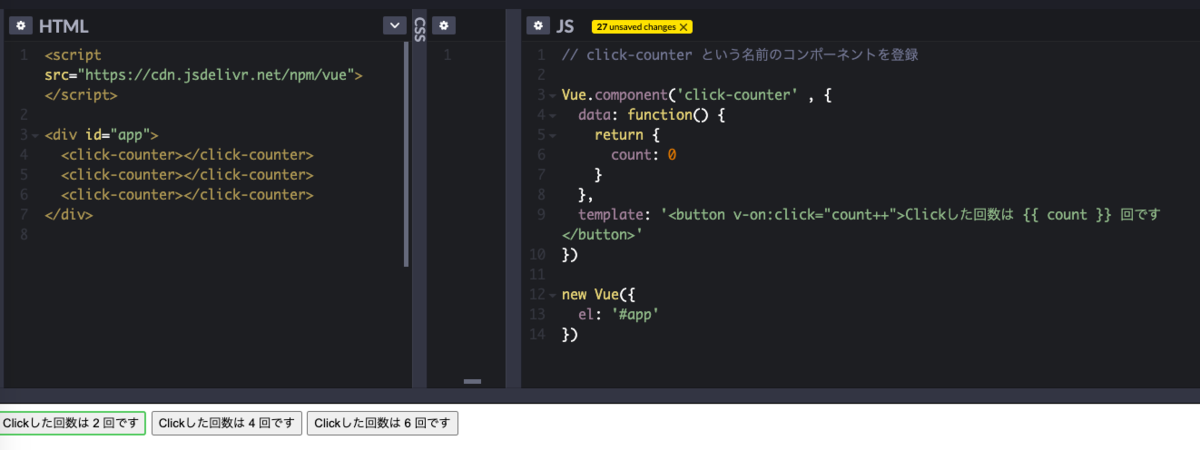Click the click-counter tag on HTML line 6
1200x450 pixels.
[187, 195]
